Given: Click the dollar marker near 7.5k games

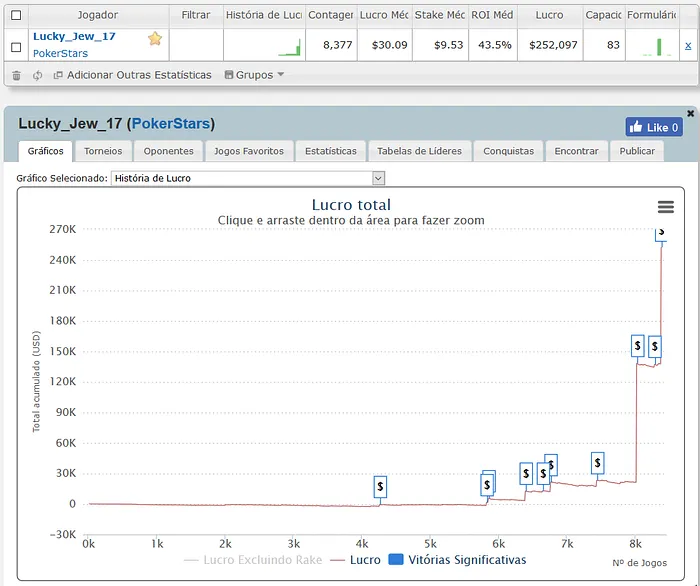Looking at the screenshot, I should coord(597,462).
